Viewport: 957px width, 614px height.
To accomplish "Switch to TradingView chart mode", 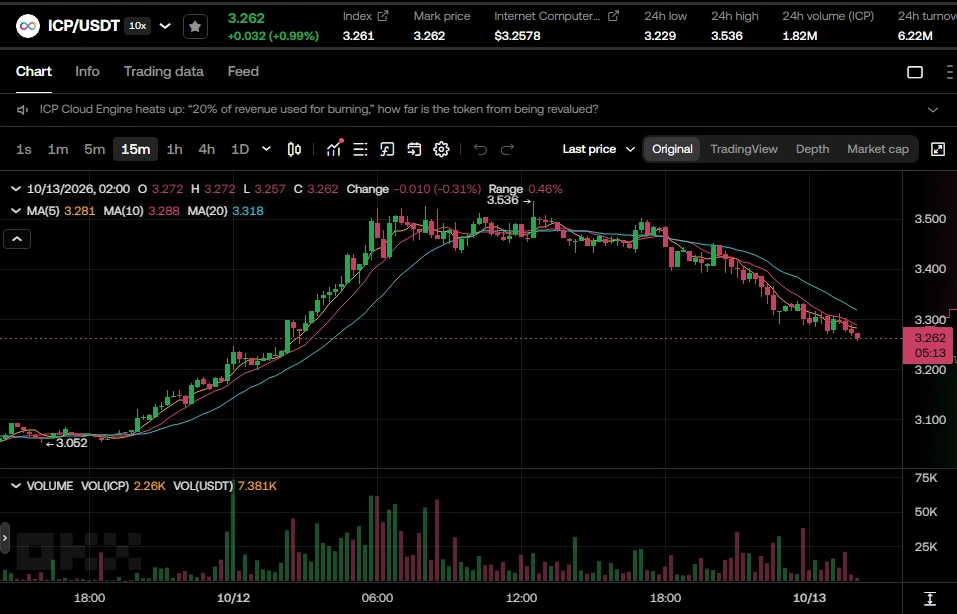I will [744, 150].
